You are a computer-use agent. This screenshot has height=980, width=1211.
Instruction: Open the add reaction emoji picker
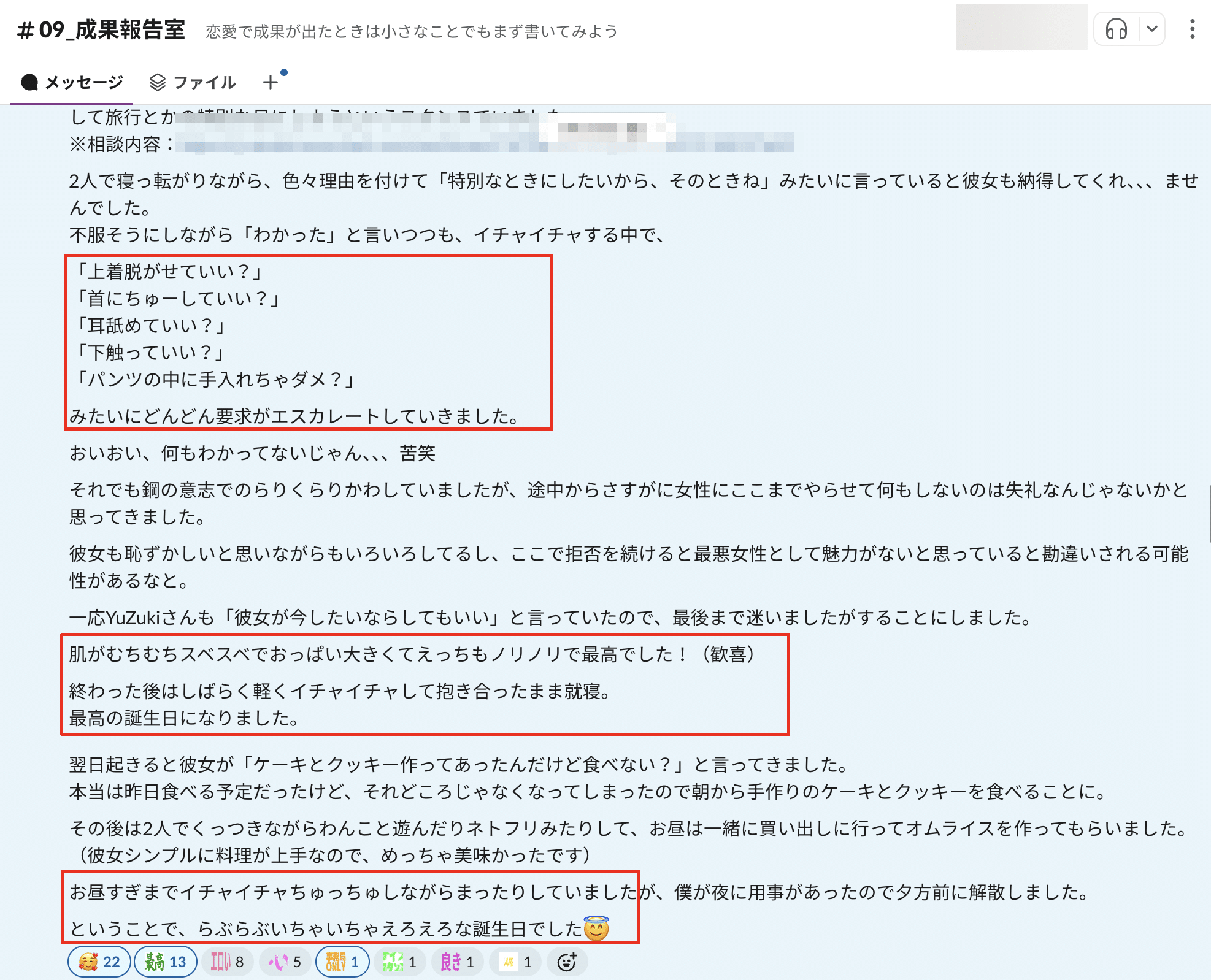tap(567, 962)
